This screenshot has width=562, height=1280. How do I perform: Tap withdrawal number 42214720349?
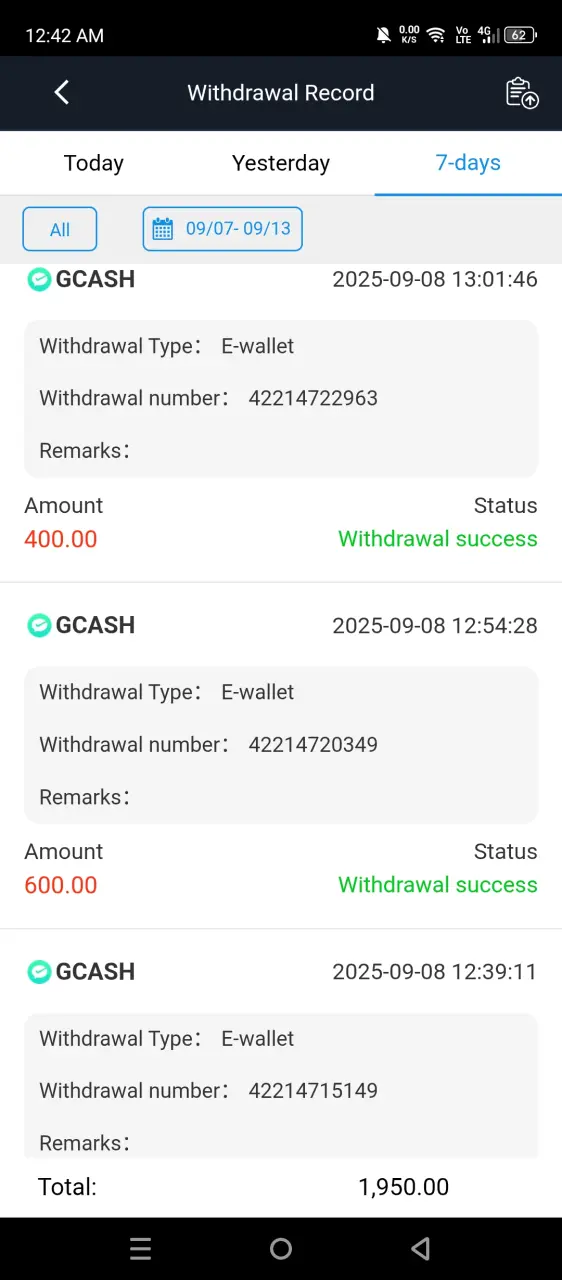pyautogui.click(x=313, y=744)
